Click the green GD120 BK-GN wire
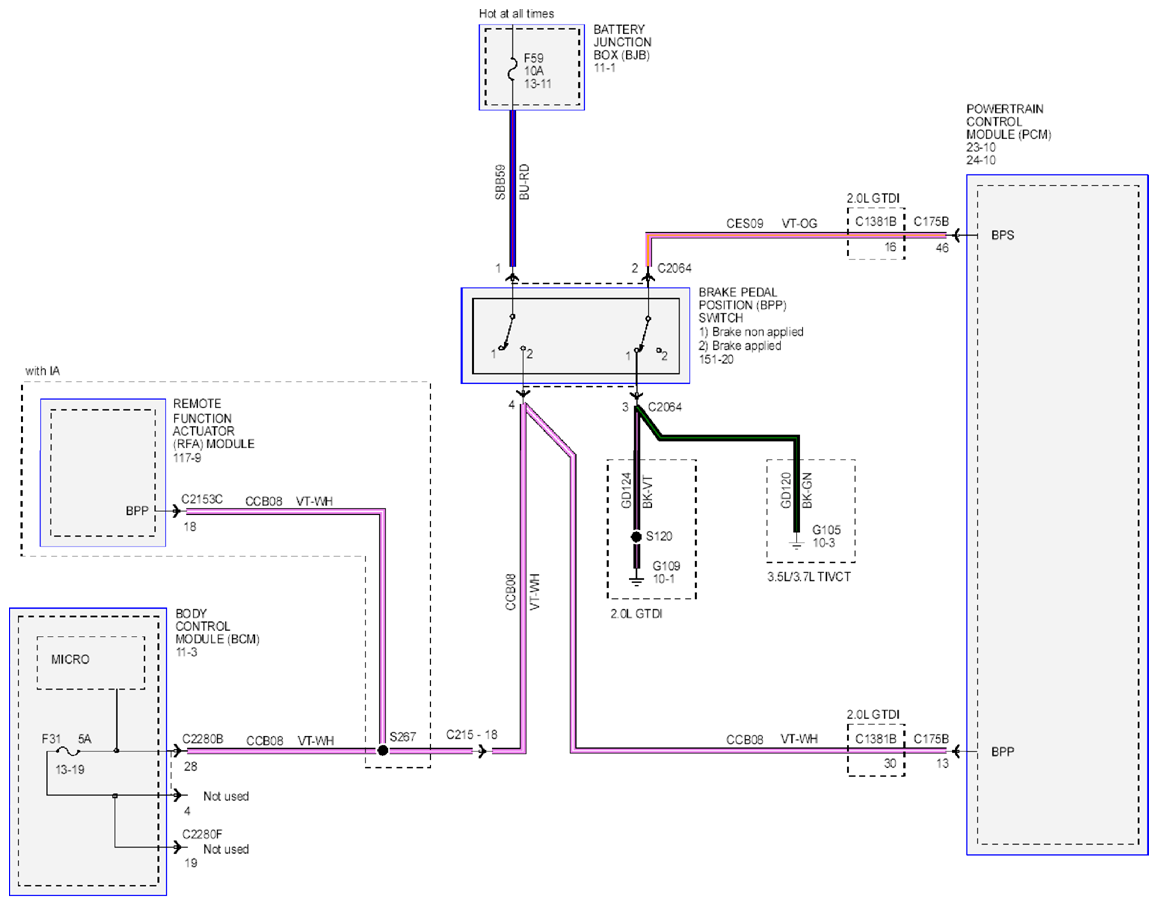The width and height of the screenshot is (1158, 906). tap(796, 484)
